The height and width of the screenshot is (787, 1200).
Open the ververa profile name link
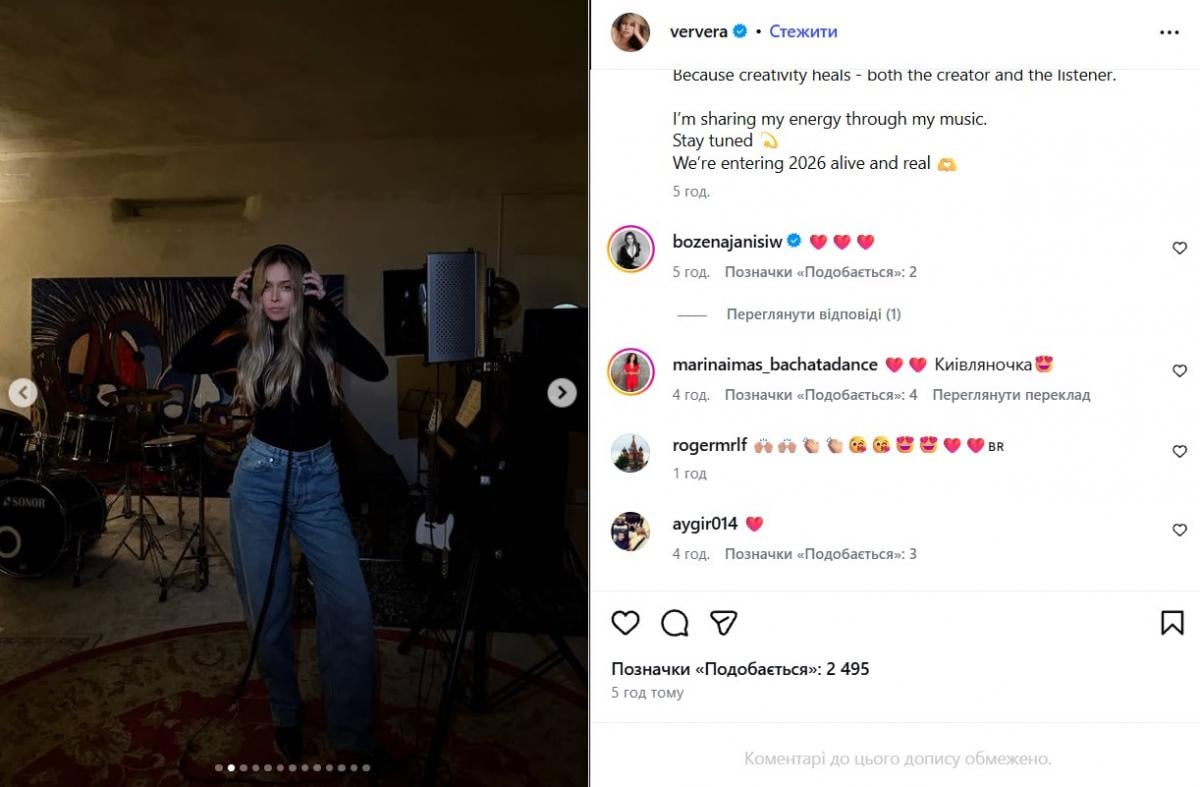click(x=700, y=32)
